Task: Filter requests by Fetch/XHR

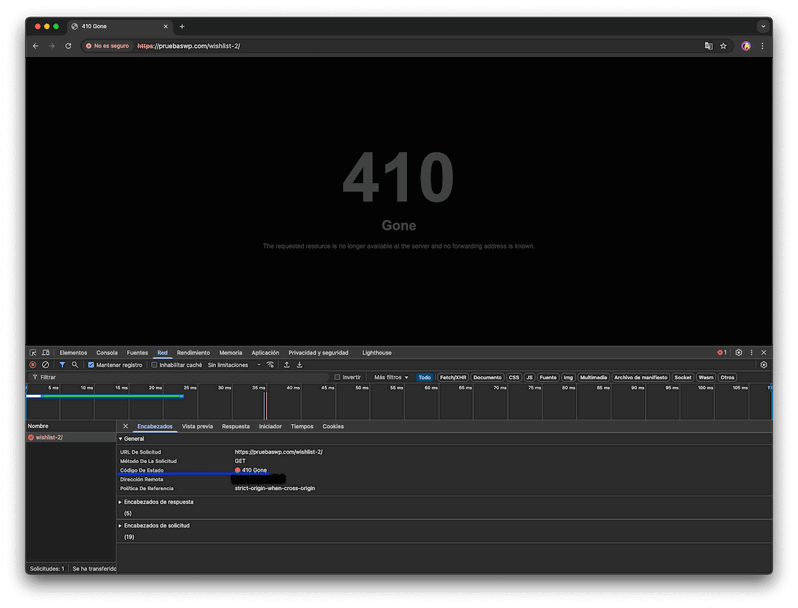Action: click(453, 378)
